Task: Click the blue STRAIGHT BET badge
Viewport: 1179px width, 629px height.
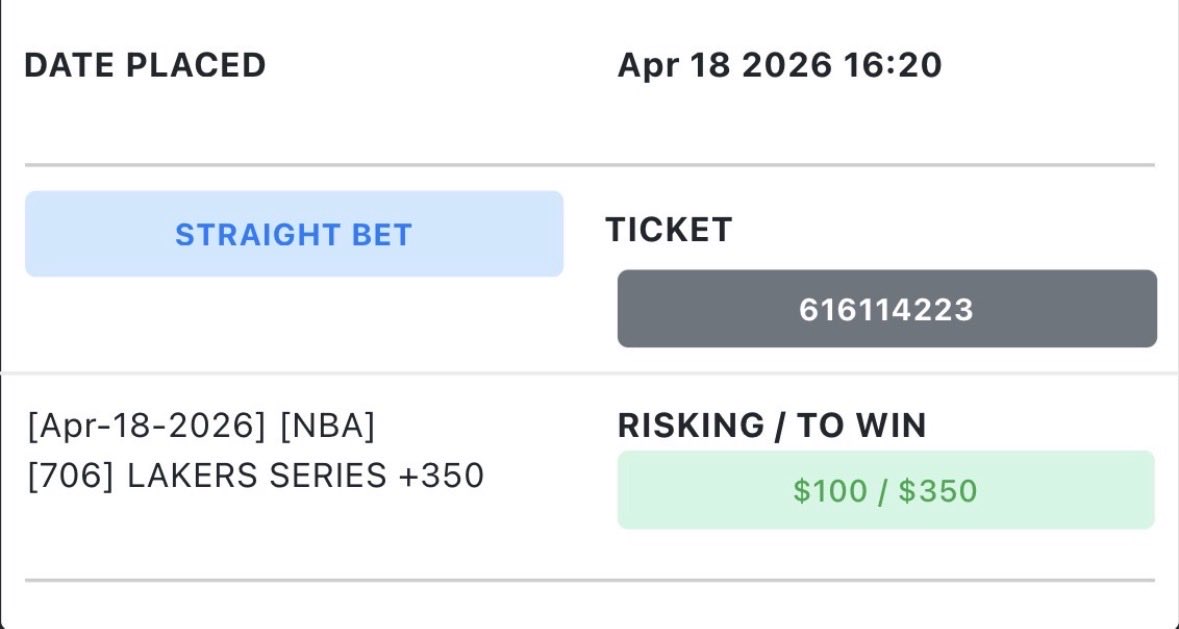Action: (x=294, y=234)
